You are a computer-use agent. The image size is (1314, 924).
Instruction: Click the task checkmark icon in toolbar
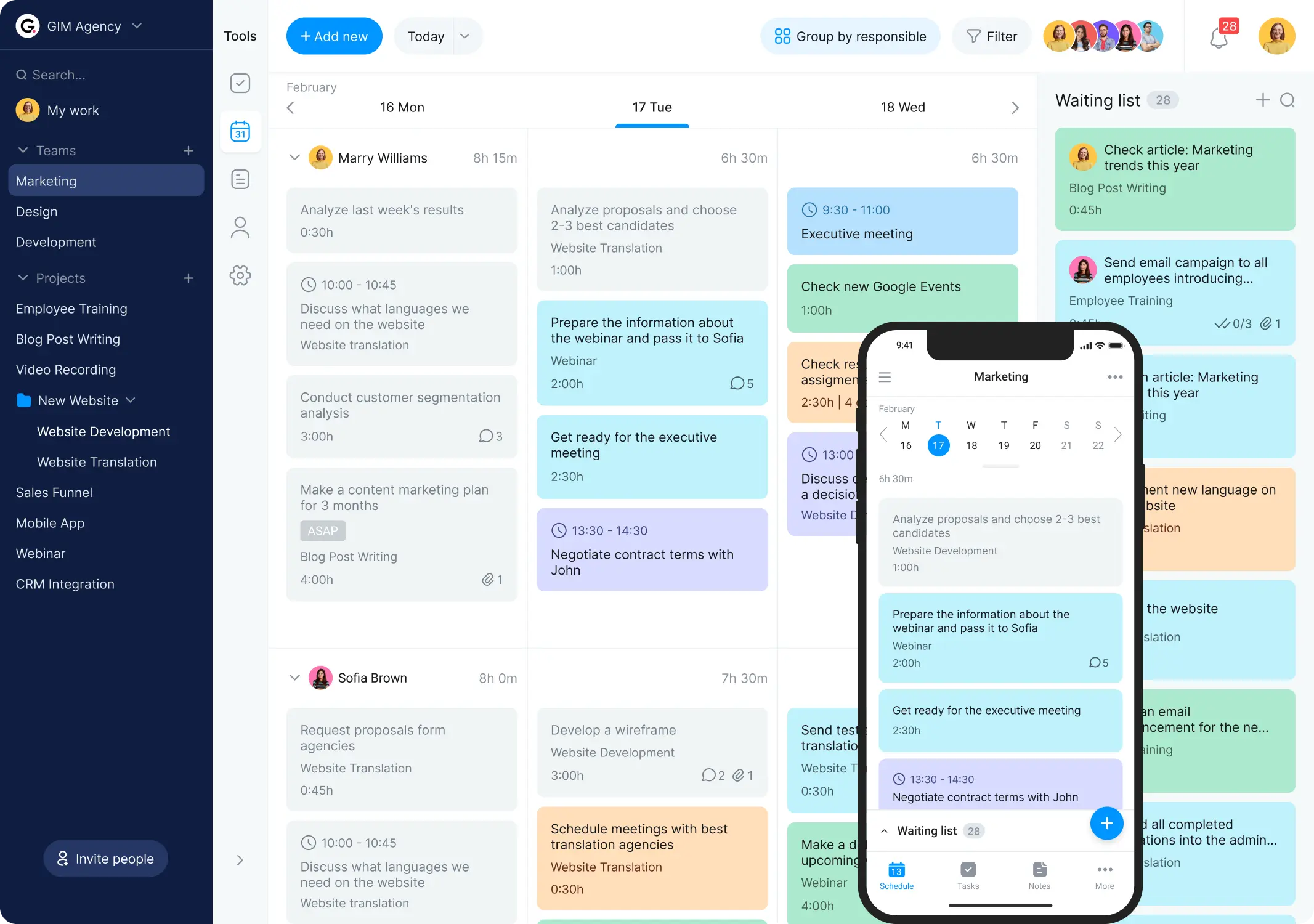click(x=240, y=83)
